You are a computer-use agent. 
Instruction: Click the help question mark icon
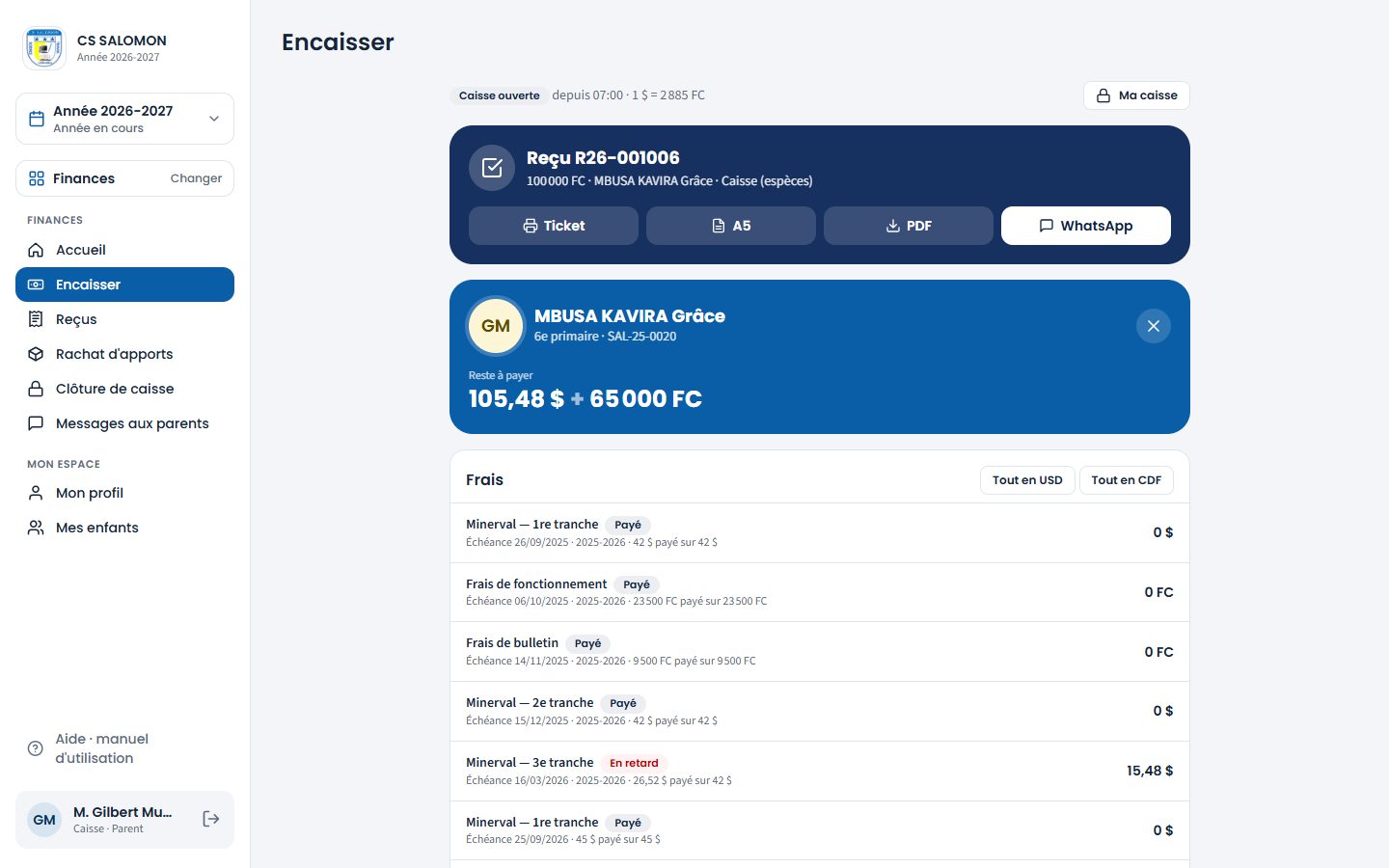(36, 748)
